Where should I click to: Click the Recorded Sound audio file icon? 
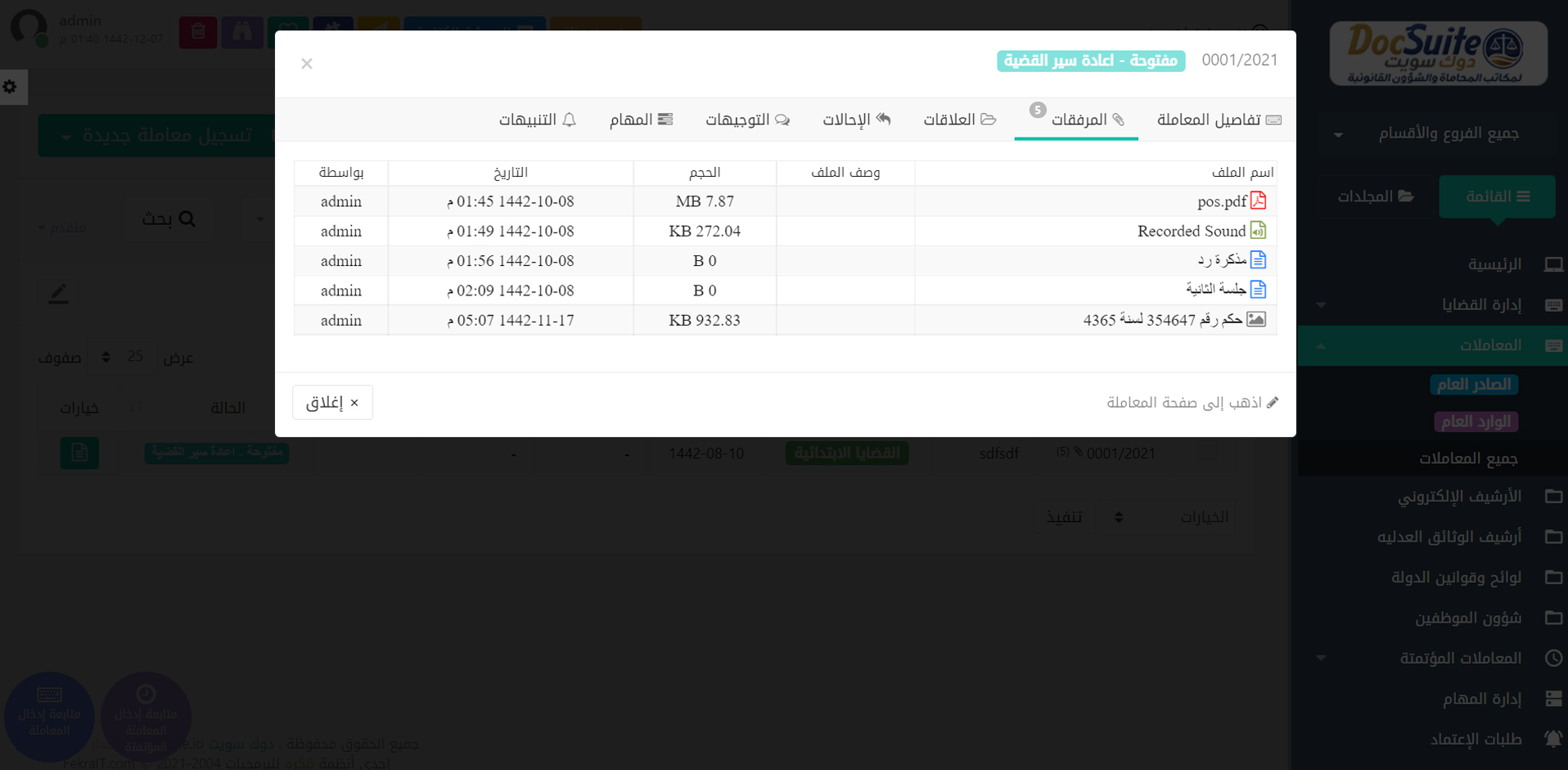[x=1258, y=231]
